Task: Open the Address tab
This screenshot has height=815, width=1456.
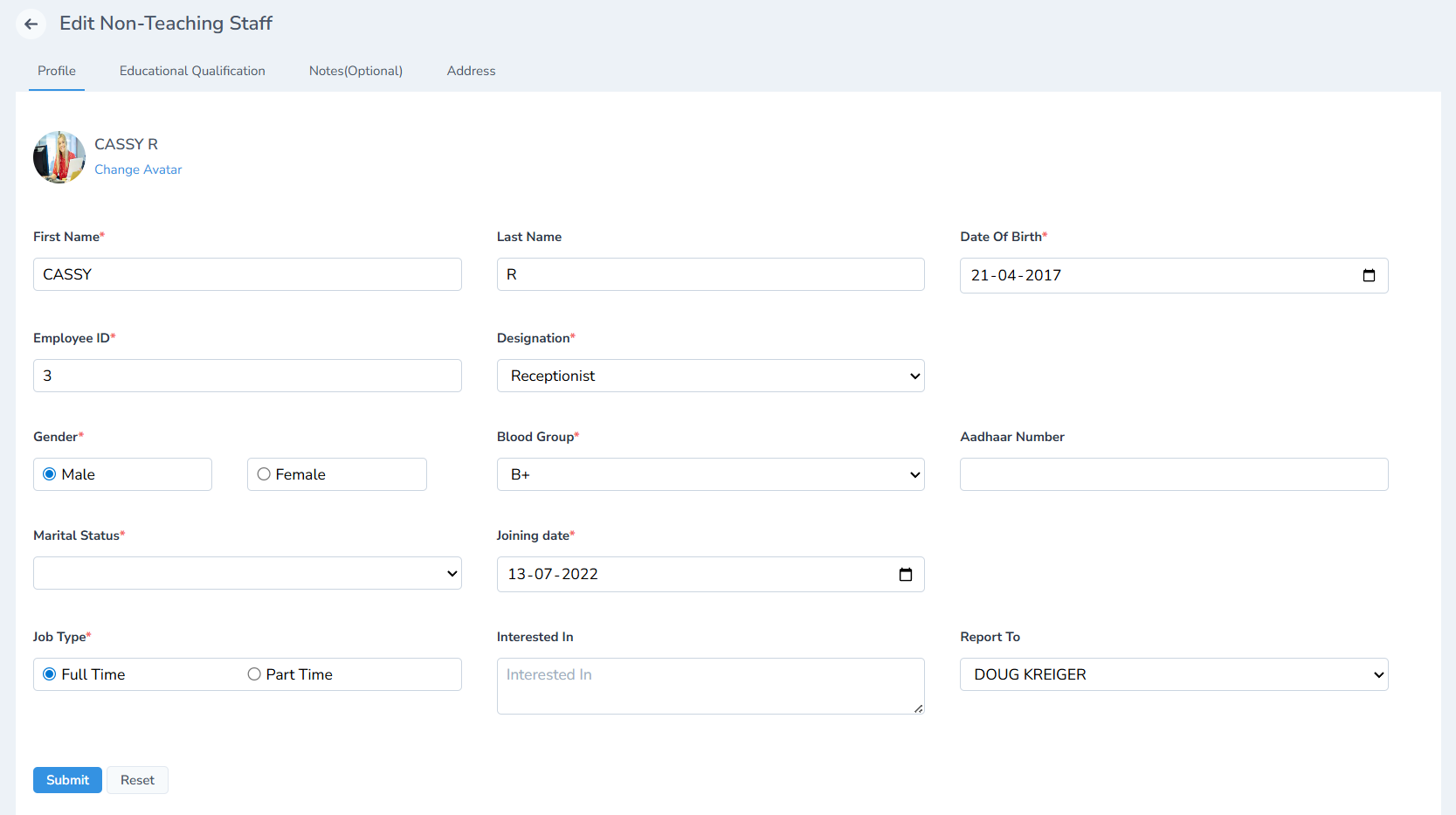Action: click(x=471, y=71)
